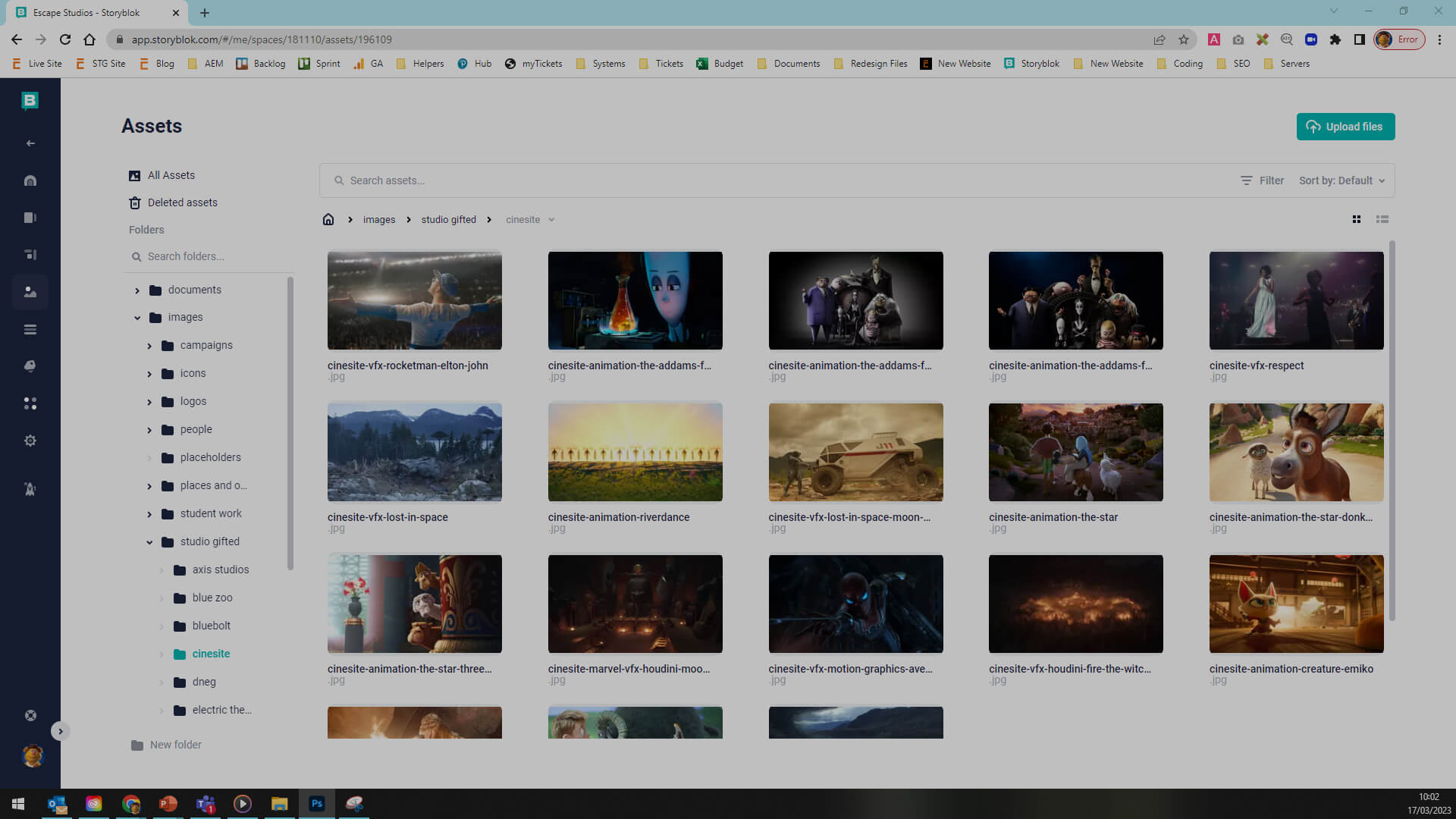The image size is (1456, 819).
Task: Switch to list view of assets
Action: tap(1382, 219)
